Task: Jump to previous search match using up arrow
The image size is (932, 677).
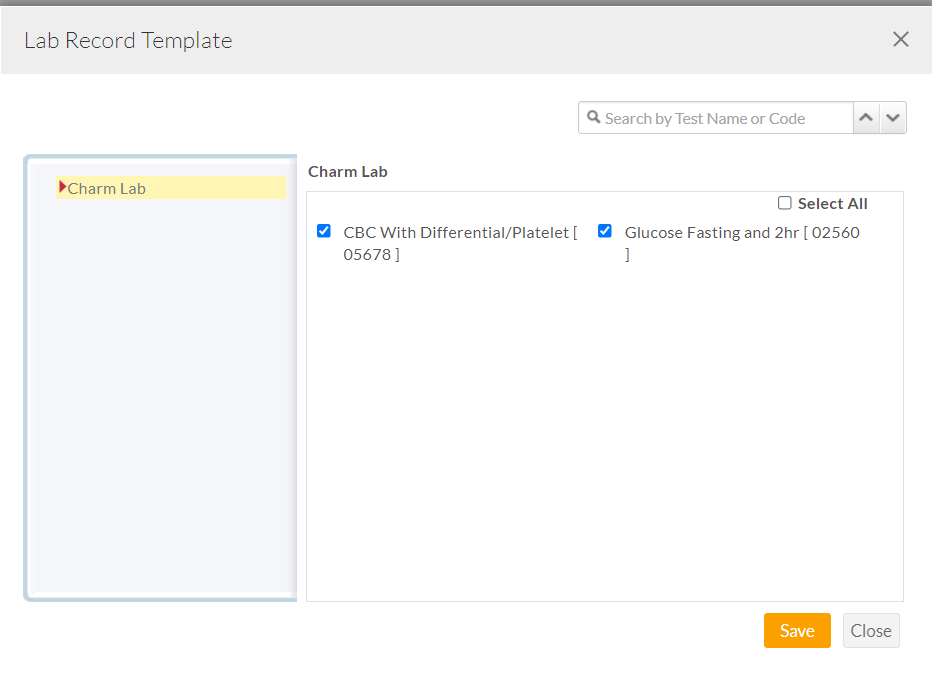Action: pyautogui.click(x=866, y=117)
